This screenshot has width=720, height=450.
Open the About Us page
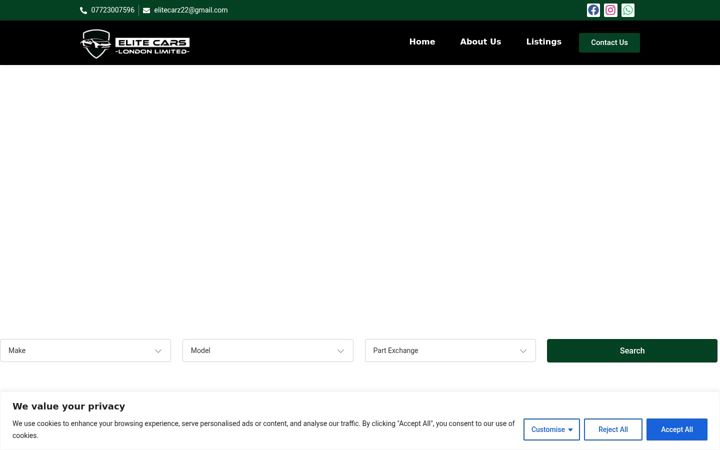coord(480,42)
